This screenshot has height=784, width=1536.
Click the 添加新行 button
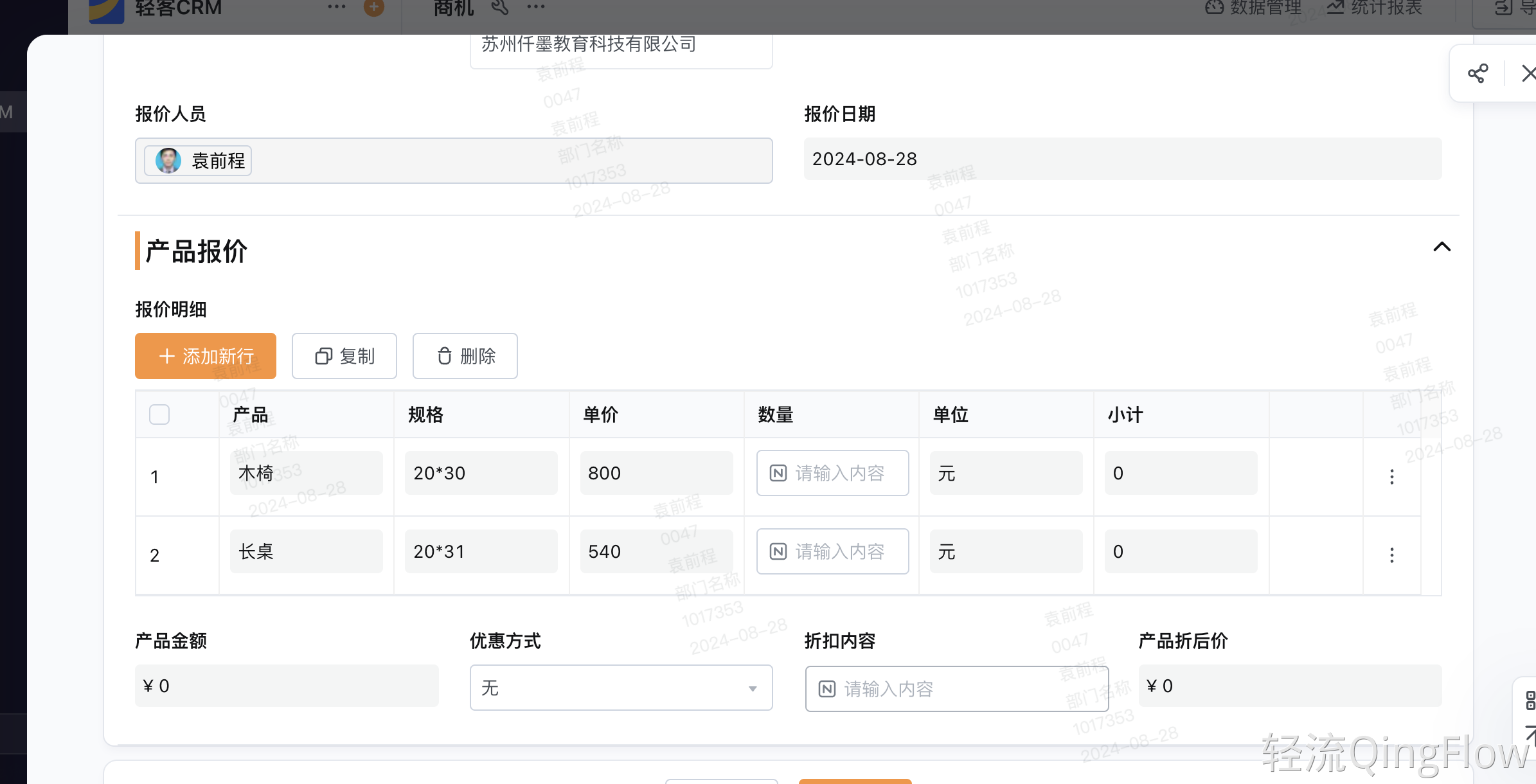(x=205, y=356)
